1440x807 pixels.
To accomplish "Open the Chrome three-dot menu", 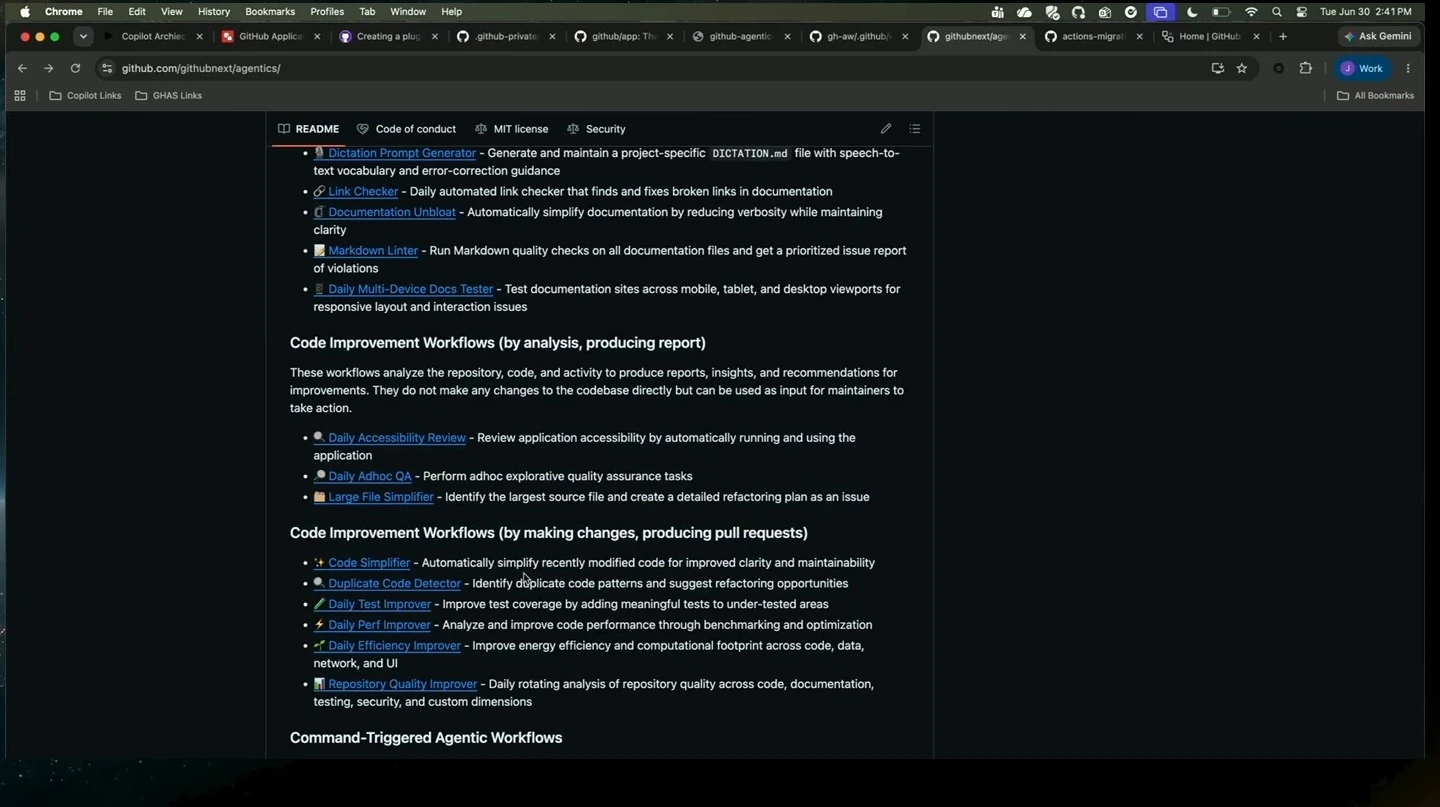I will 1408,68.
